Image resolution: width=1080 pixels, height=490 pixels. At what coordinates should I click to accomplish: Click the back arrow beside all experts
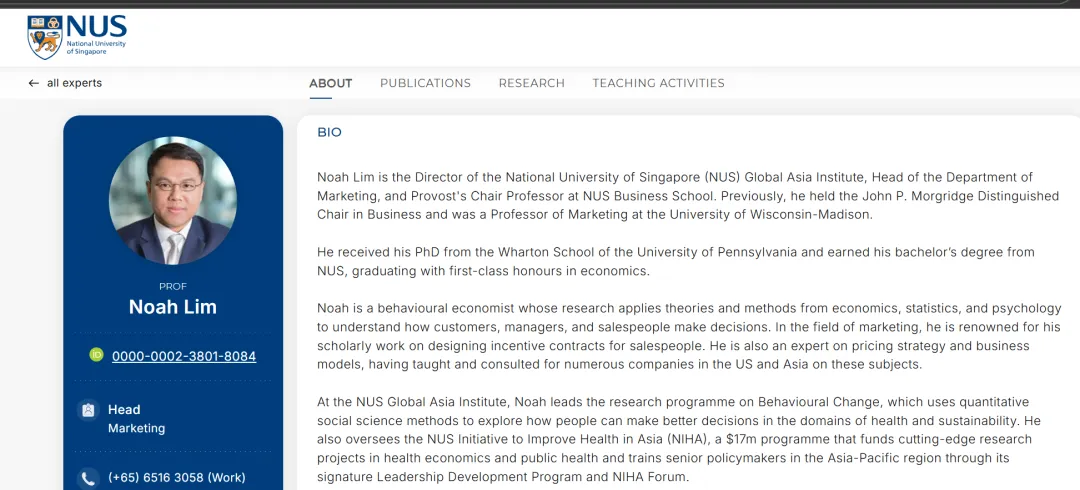(33, 83)
